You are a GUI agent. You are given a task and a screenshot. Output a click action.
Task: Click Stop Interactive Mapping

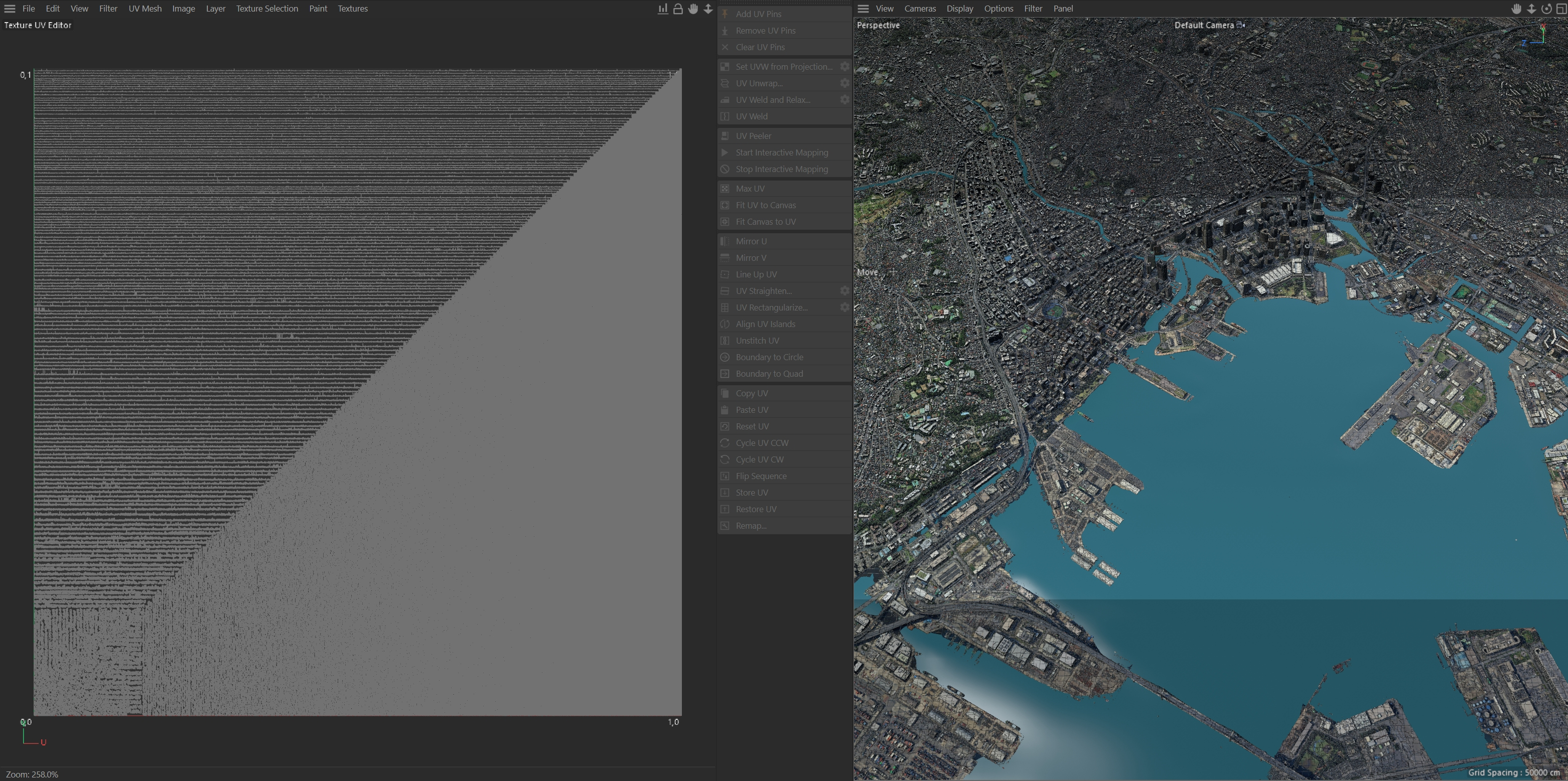(785, 169)
